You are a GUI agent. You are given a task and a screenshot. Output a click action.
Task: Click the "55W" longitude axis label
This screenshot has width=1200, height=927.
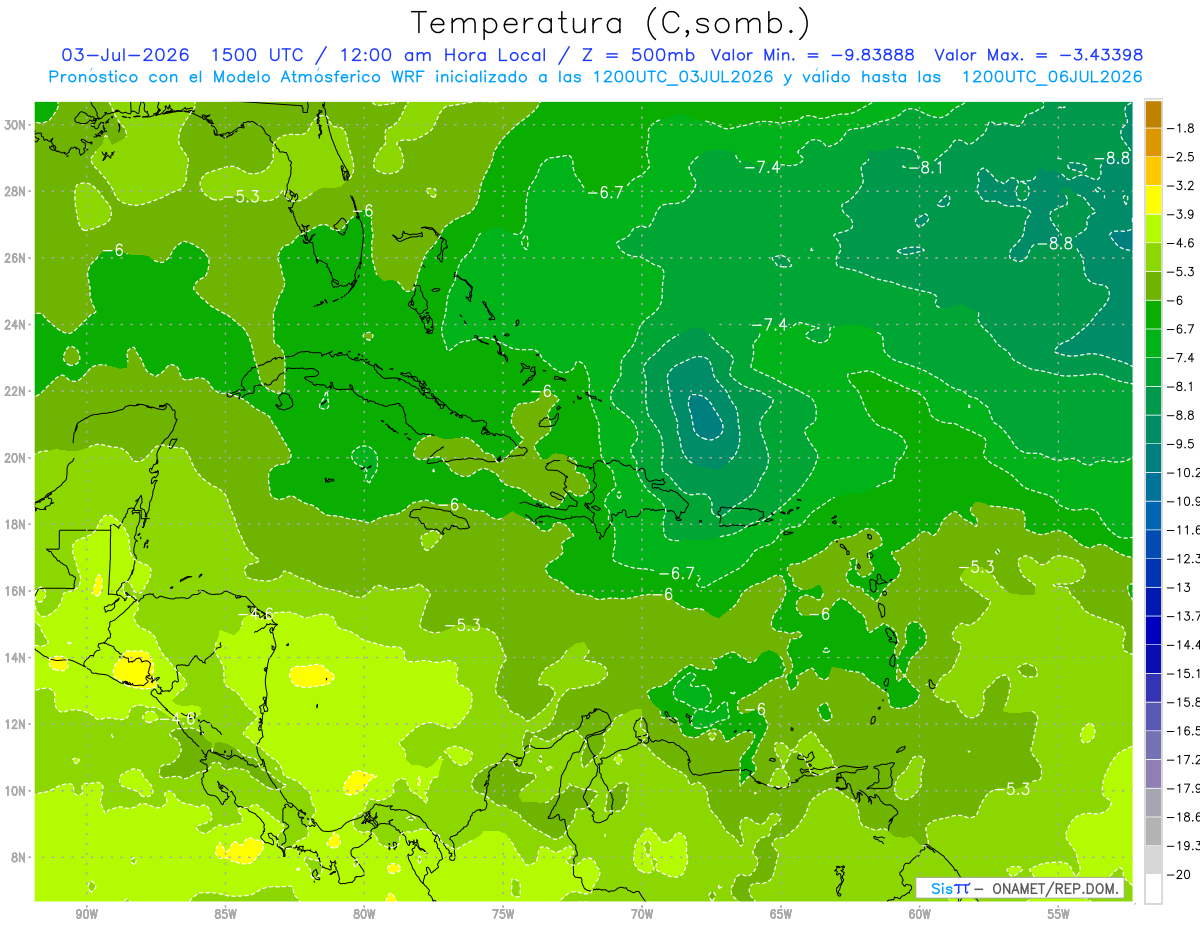coord(1060,914)
